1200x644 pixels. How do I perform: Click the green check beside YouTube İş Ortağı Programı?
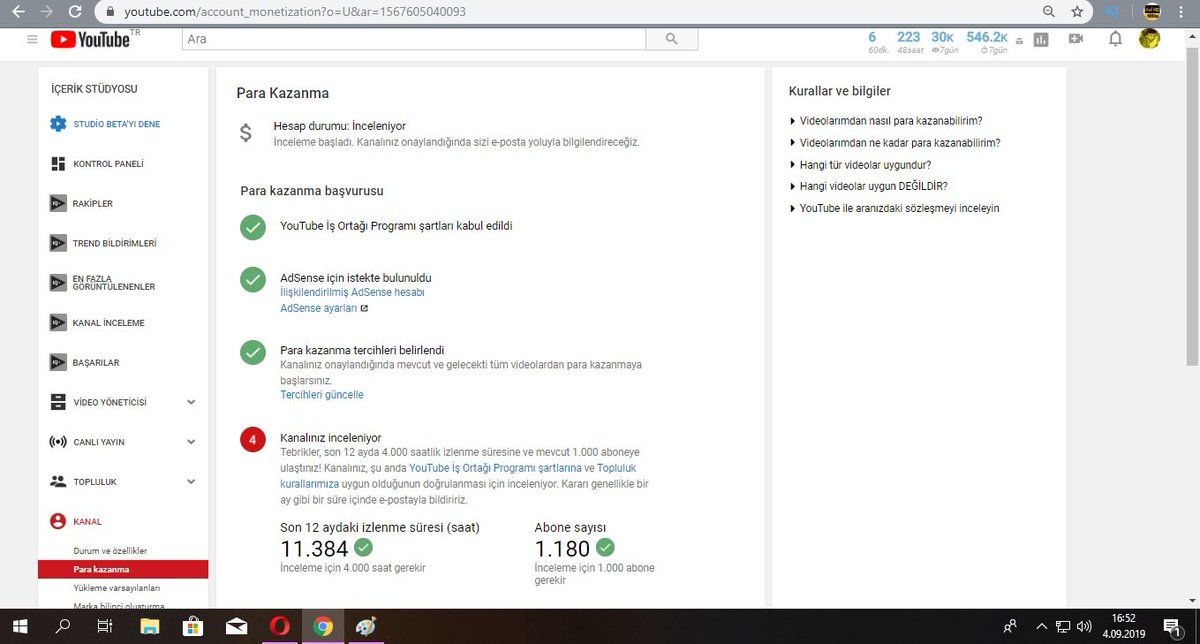pyautogui.click(x=253, y=227)
